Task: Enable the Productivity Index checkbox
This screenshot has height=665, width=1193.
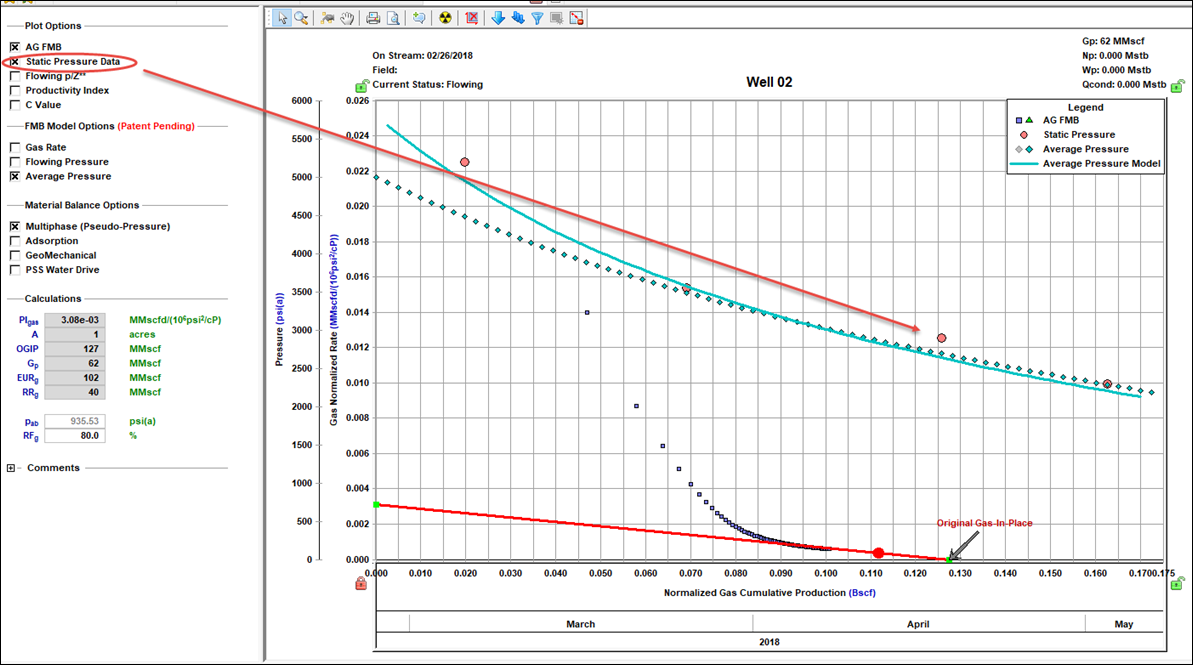Action: [15, 90]
